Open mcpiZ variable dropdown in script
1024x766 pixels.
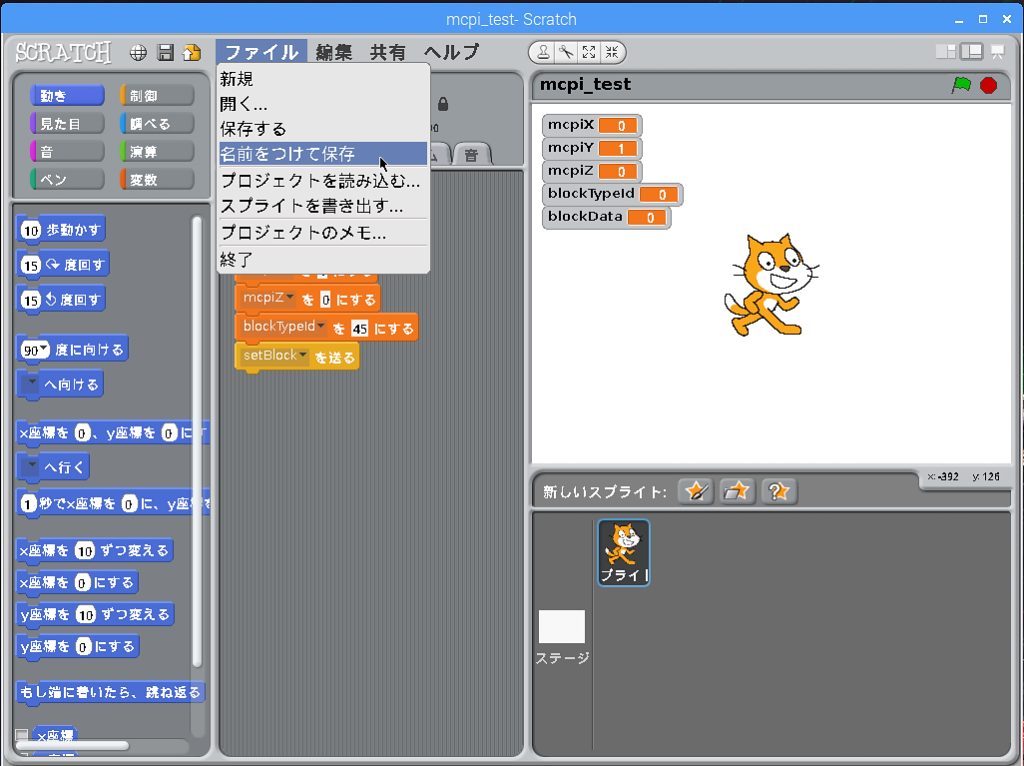291,298
